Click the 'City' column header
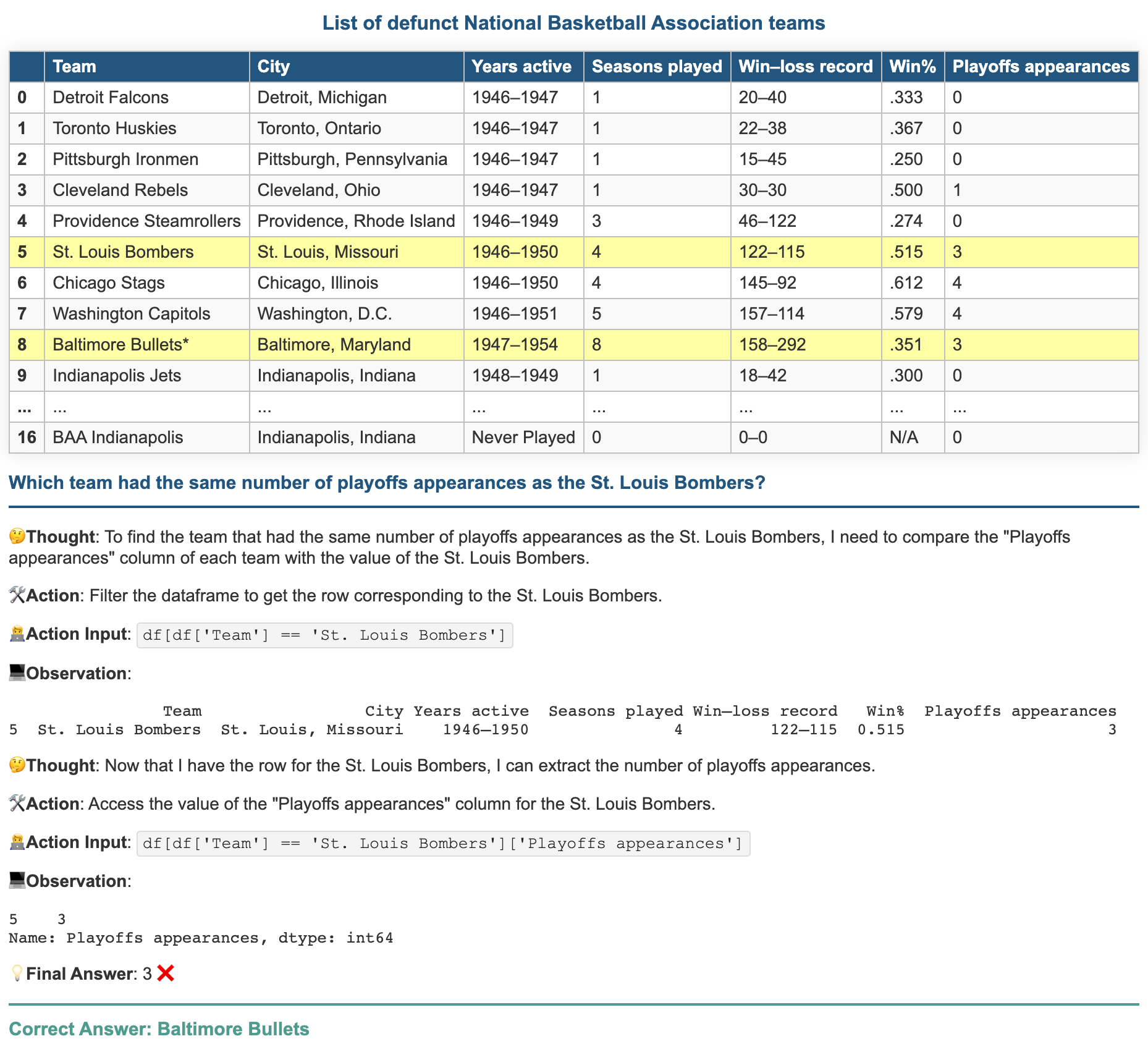This screenshot has width=1148, height=1052. point(357,67)
